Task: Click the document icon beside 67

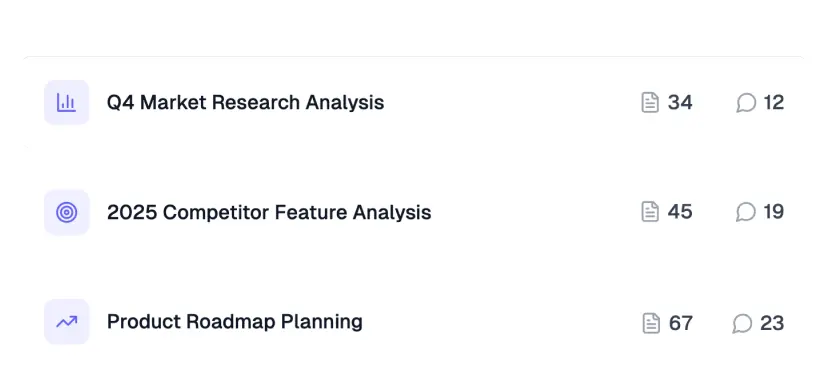Action: pyautogui.click(x=651, y=323)
